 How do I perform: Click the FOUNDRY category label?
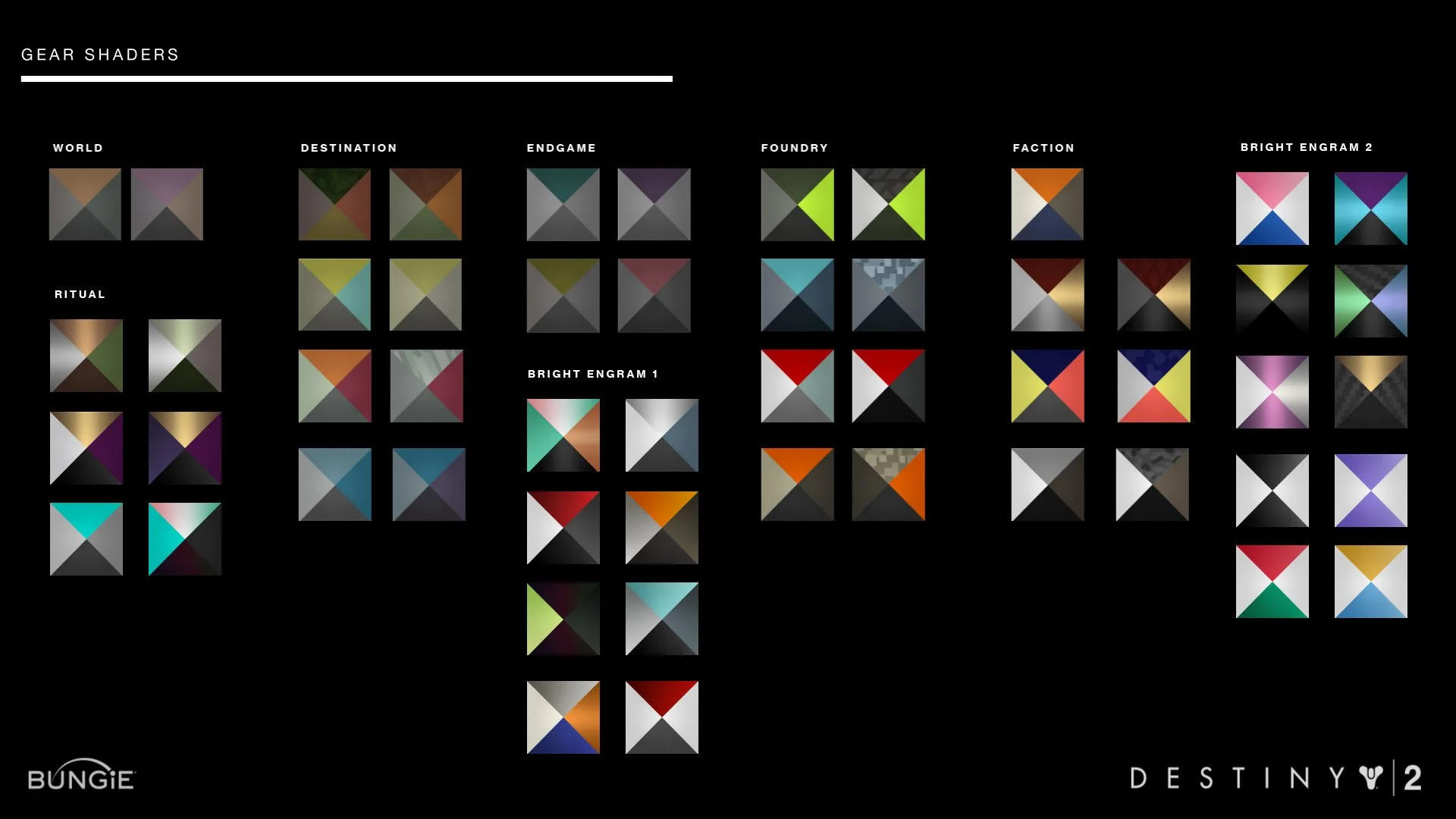[795, 148]
